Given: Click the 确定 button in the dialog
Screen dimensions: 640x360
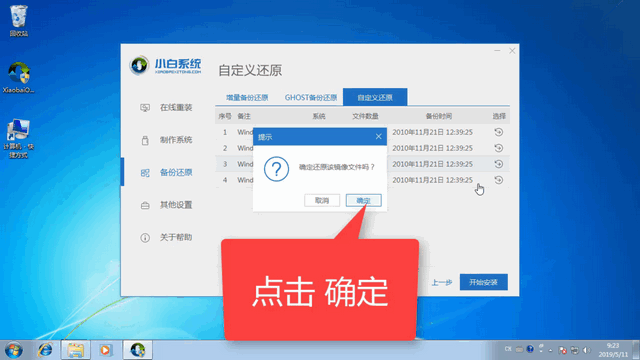Looking at the screenshot, I should (x=363, y=200).
